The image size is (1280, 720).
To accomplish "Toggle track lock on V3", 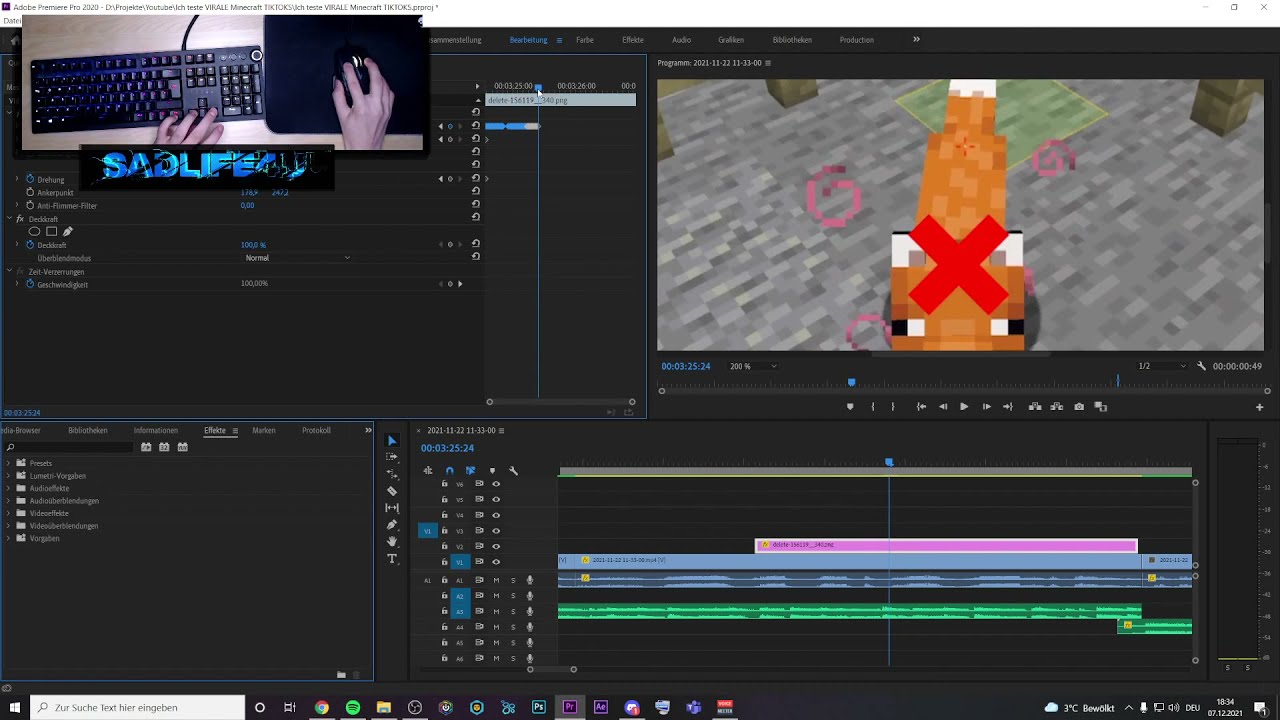I will click(445, 531).
